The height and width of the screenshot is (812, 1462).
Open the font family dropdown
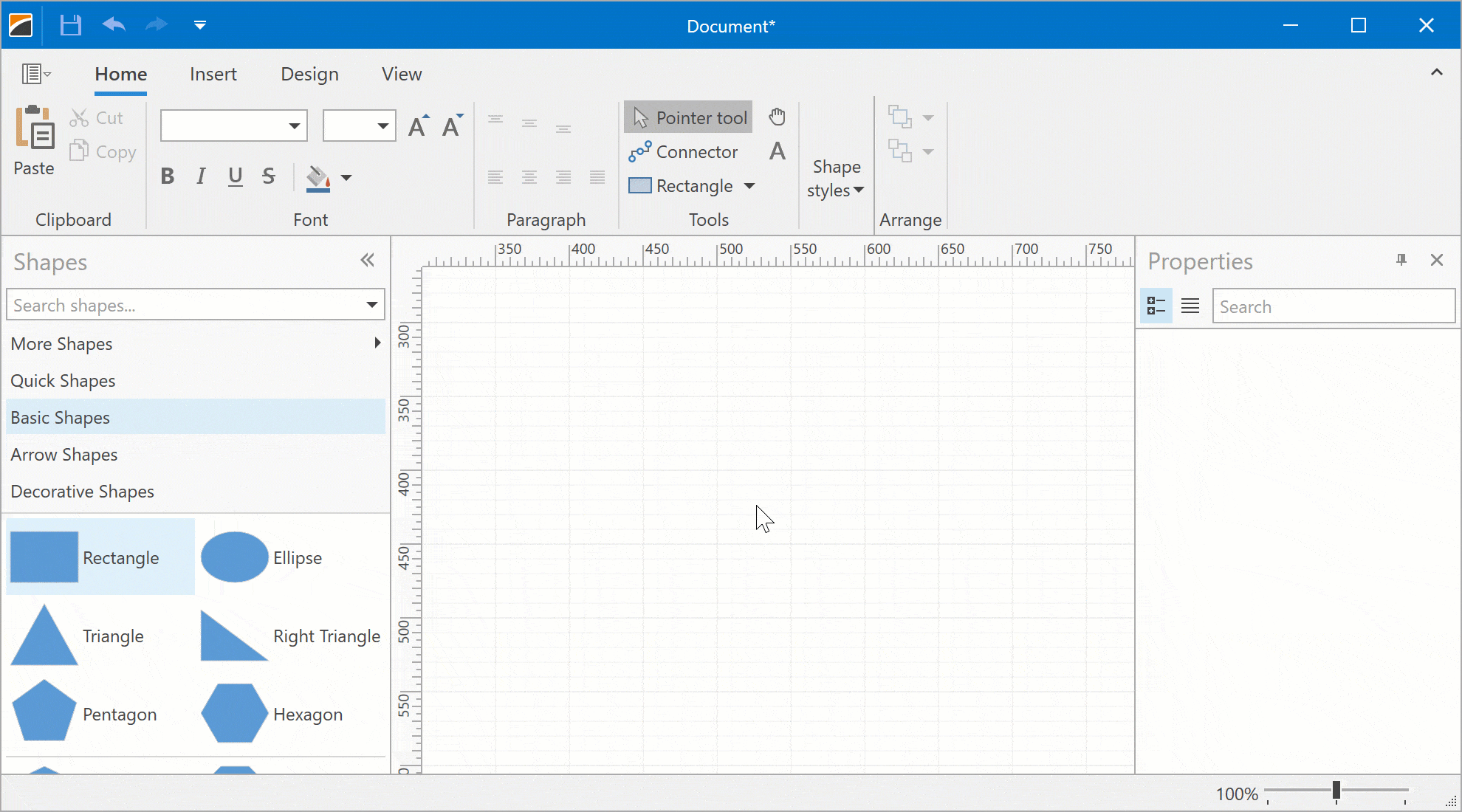(x=294, y=125)
